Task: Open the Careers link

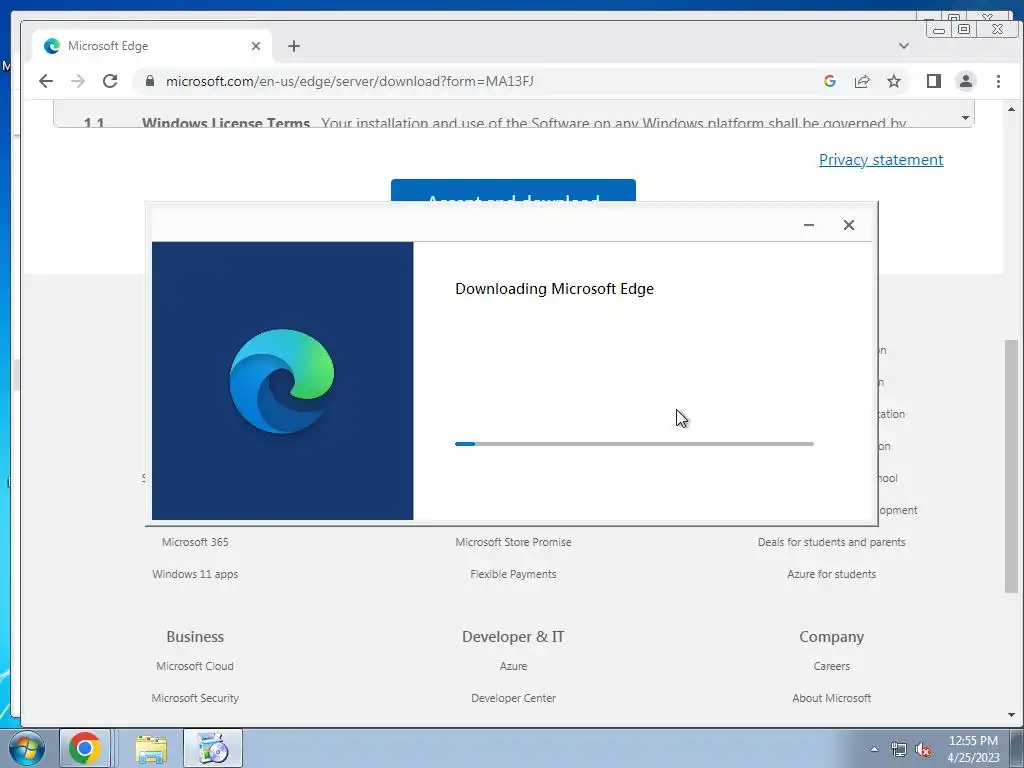Action: coord(831,666)
